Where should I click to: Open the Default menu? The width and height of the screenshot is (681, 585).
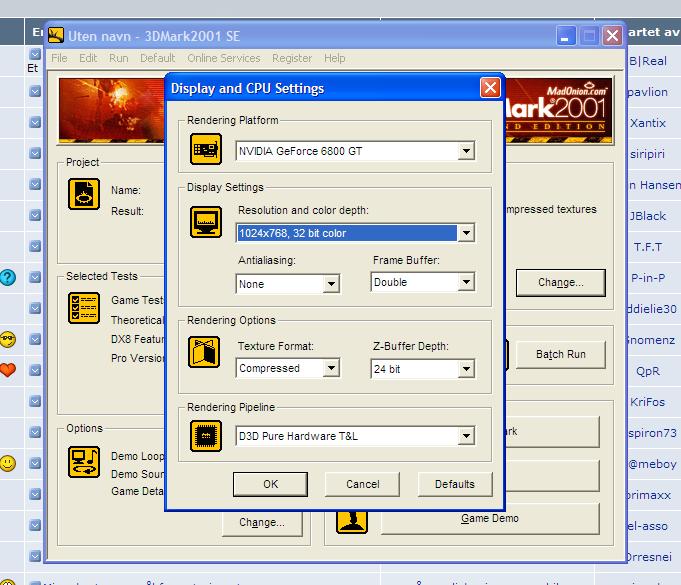tap(157, 58)
